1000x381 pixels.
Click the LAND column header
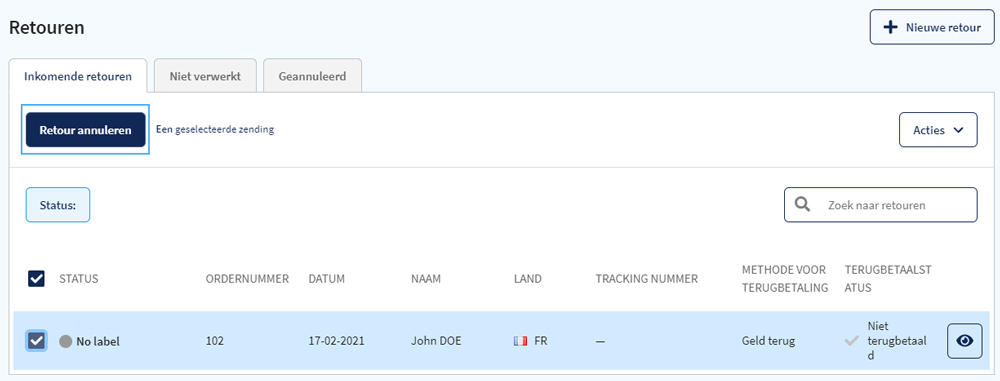coord(527,279)
